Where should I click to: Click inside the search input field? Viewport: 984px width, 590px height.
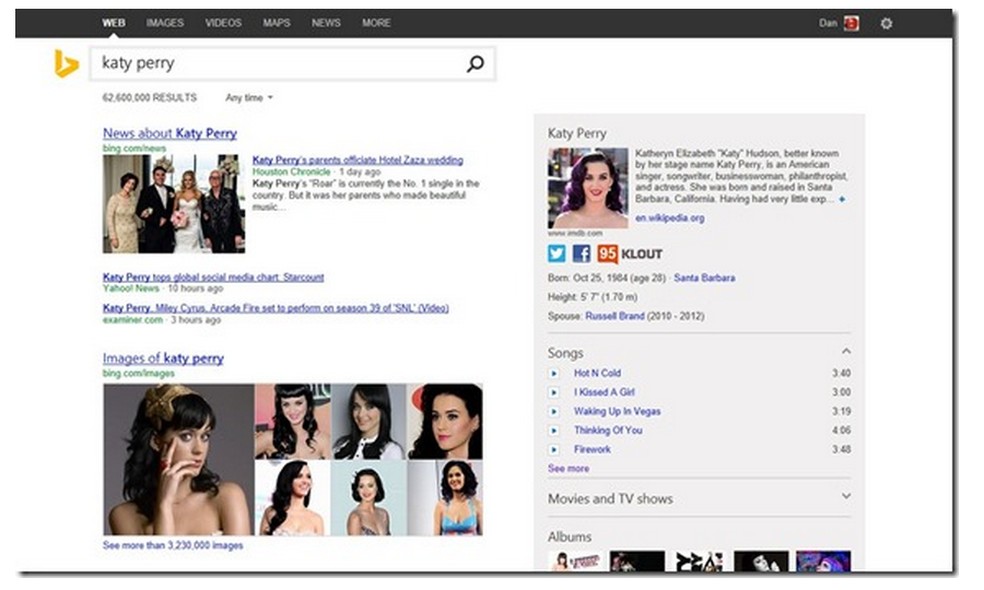coord(250,62)
